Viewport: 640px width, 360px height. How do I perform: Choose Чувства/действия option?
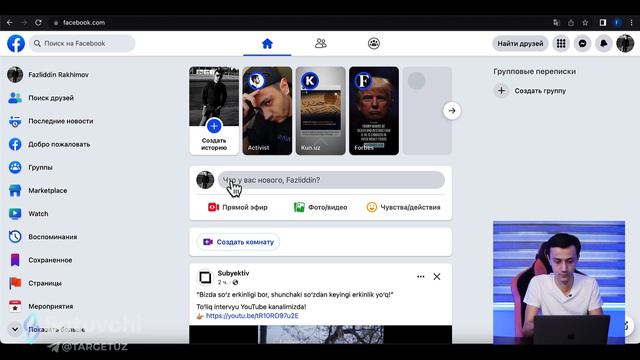pos(403,207)
